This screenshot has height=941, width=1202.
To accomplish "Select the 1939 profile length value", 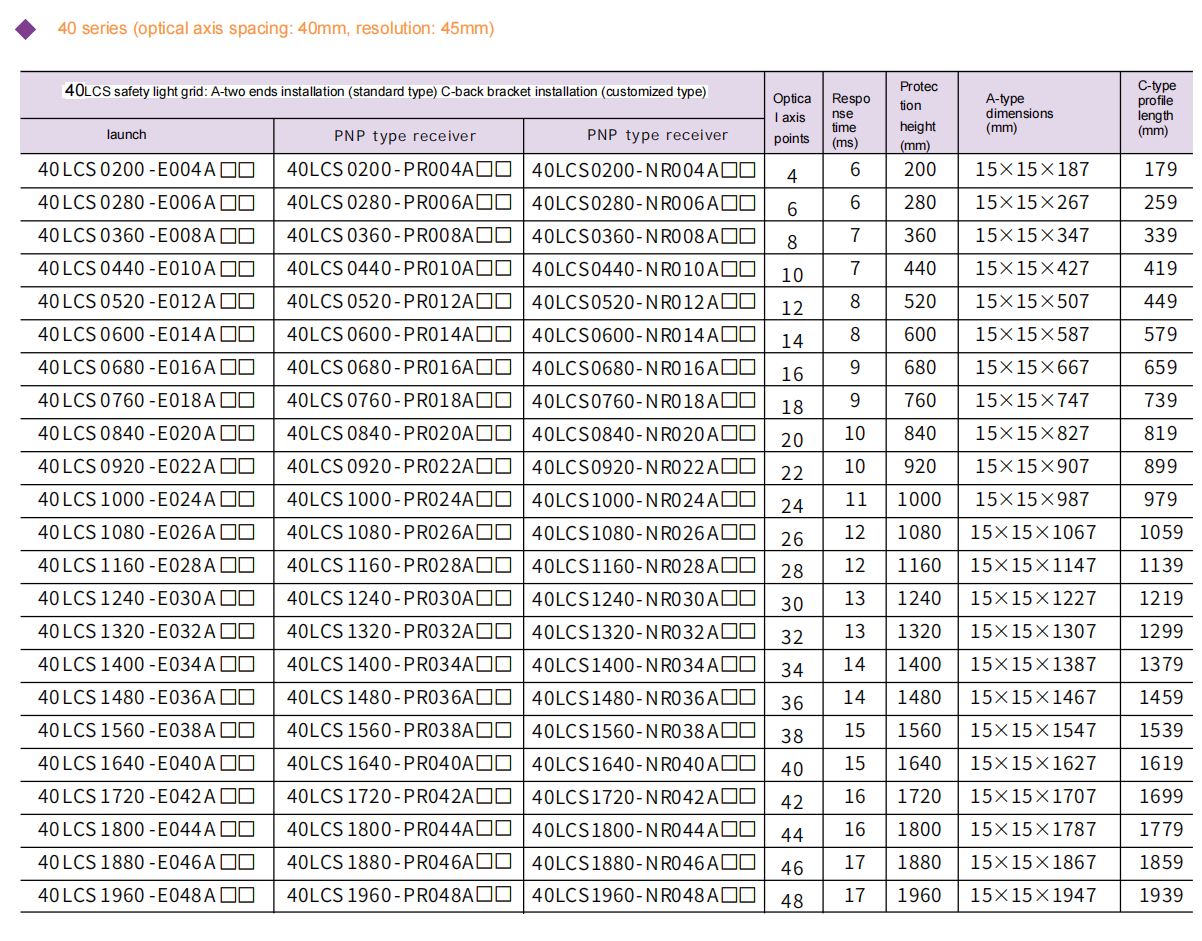I will click(1160, 896).
